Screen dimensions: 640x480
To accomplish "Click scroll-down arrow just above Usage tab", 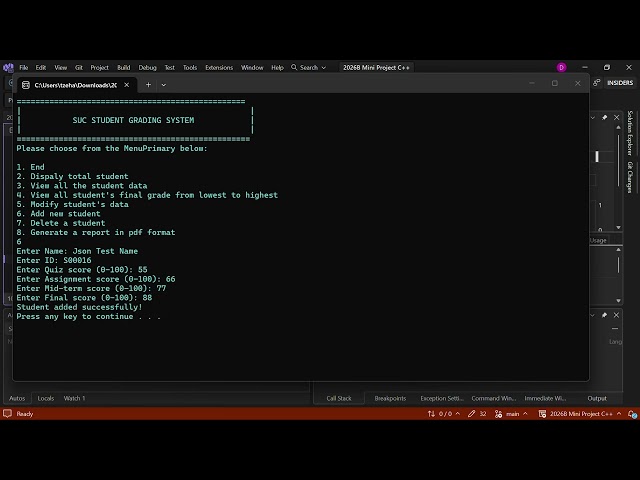I will click(618, 227).
